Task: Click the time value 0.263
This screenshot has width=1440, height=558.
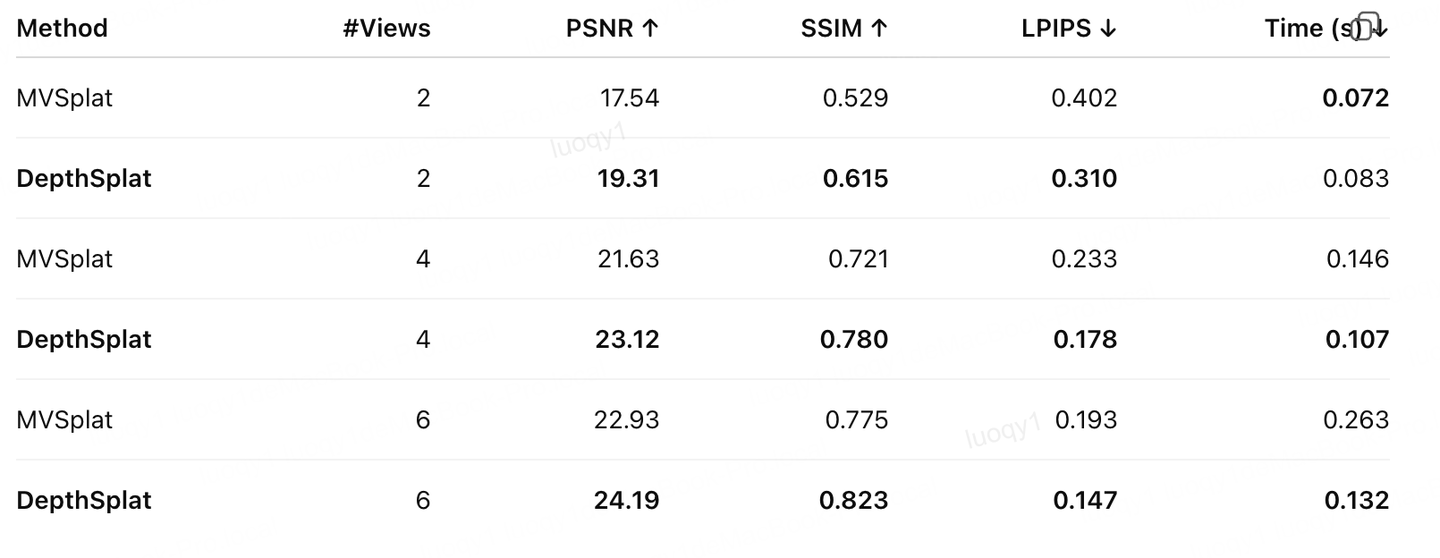Action: [1357, 420]
